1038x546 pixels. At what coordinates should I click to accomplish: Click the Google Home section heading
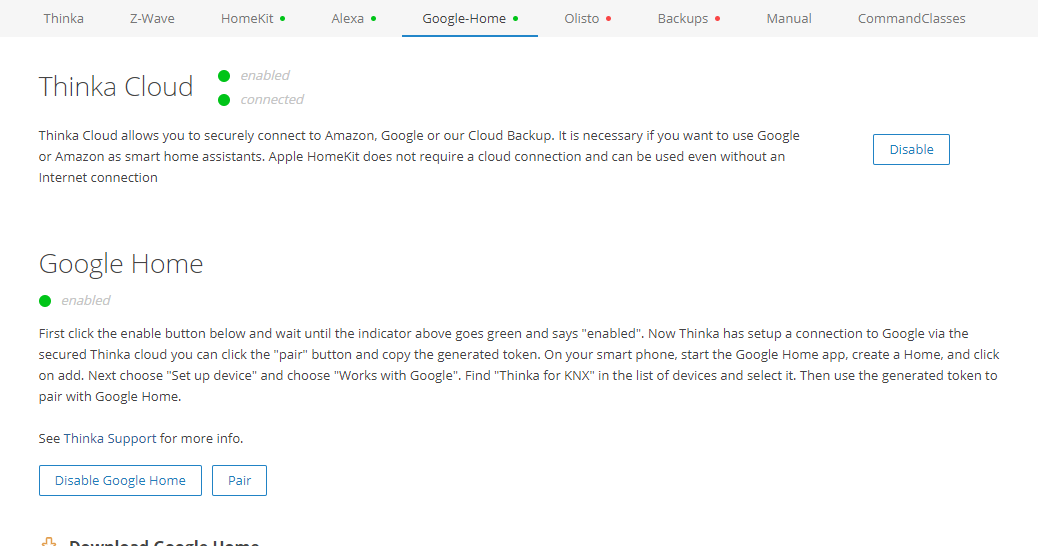click(121, 264)
